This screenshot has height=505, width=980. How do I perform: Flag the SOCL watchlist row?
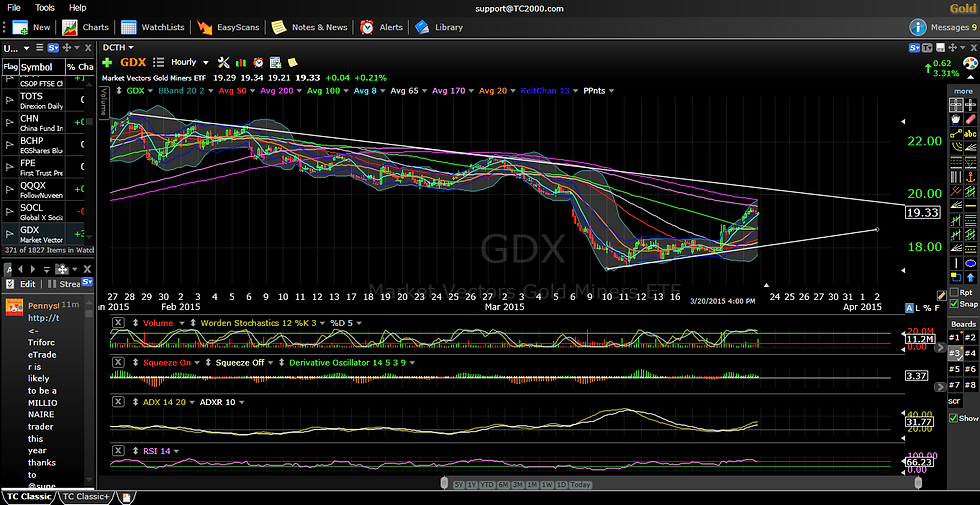coord(9,212)
